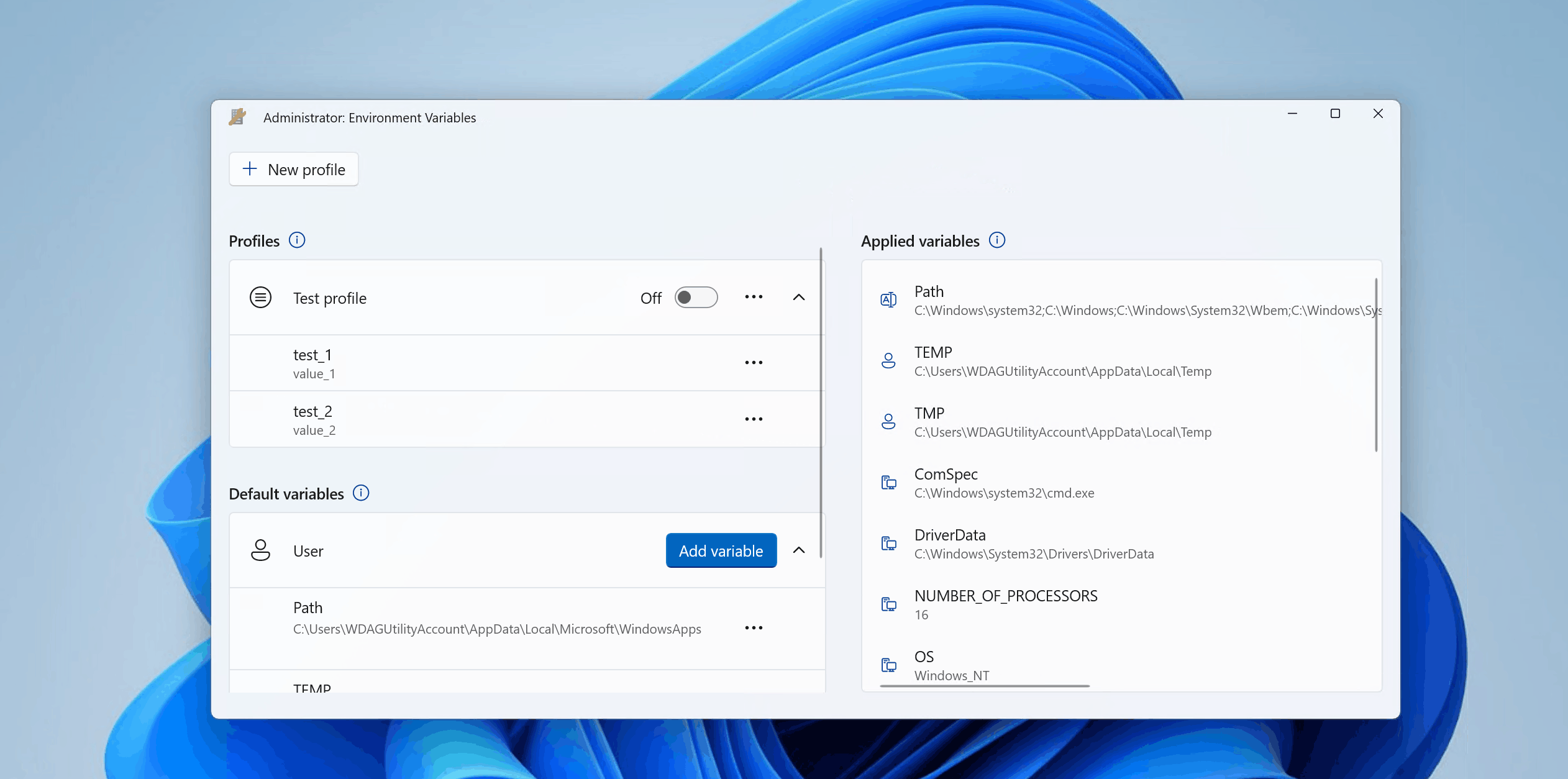Collapse the User Default variables section

799,550
